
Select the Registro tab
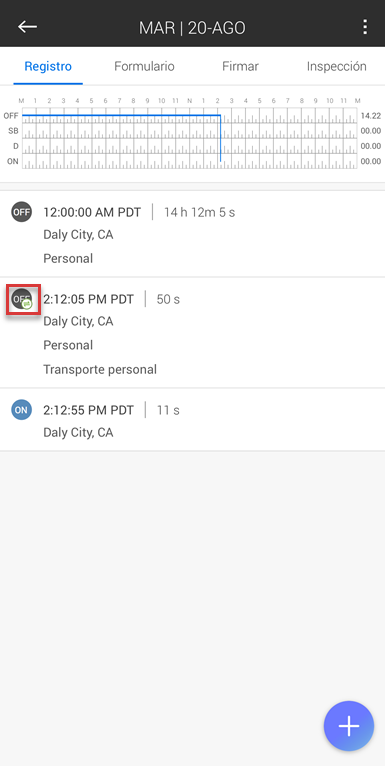(48, 67)
